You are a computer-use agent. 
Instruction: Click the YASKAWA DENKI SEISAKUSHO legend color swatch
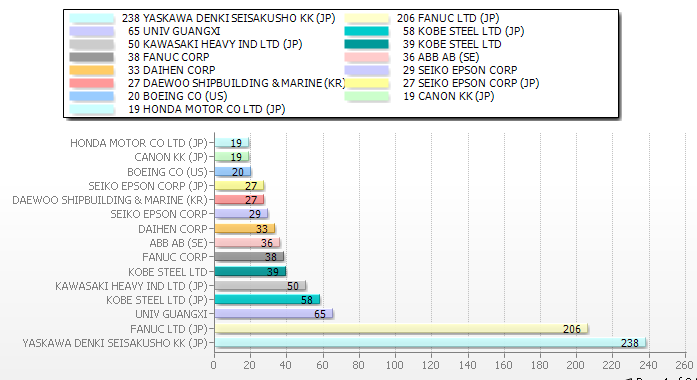pyautogui.click(x=92, y=18)
